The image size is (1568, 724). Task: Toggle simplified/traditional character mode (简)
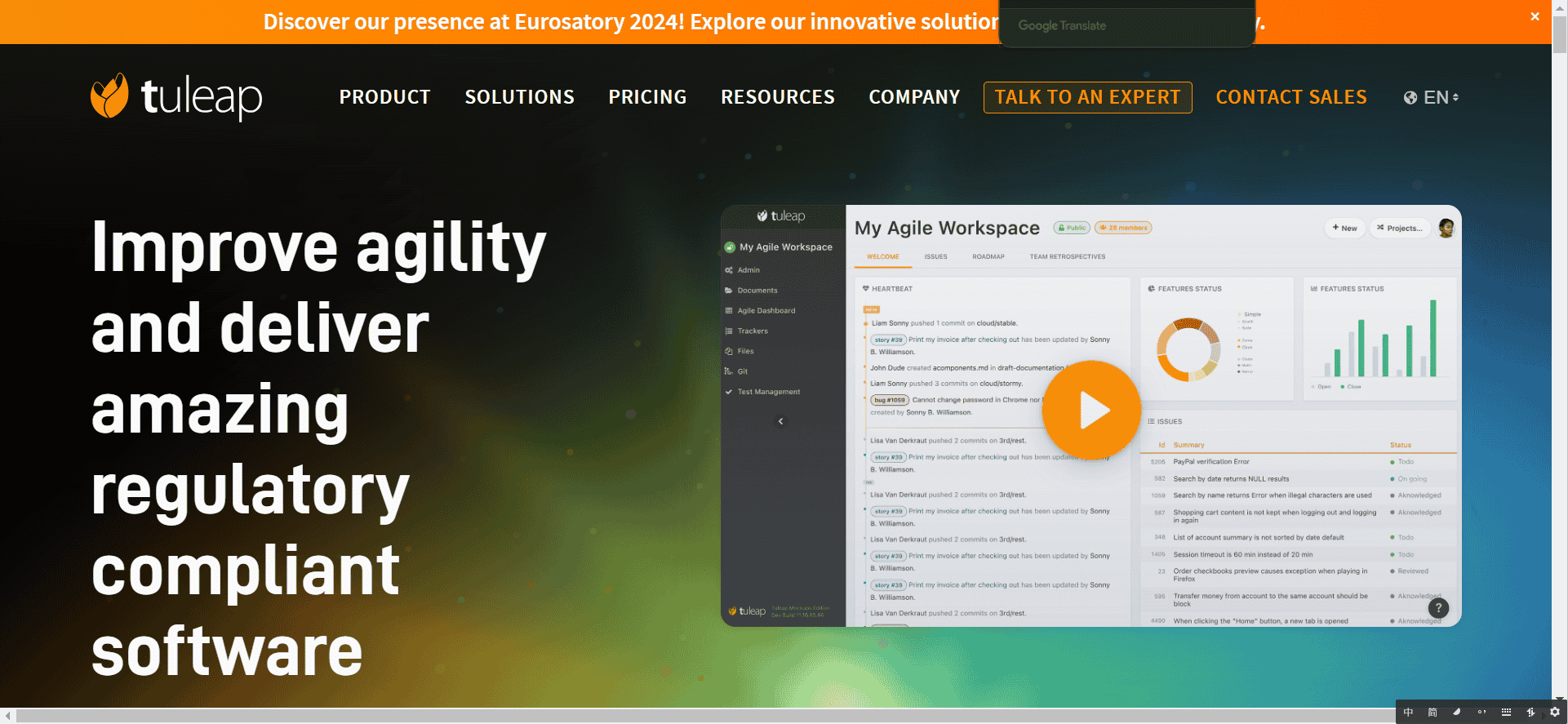click(1433, 712)
